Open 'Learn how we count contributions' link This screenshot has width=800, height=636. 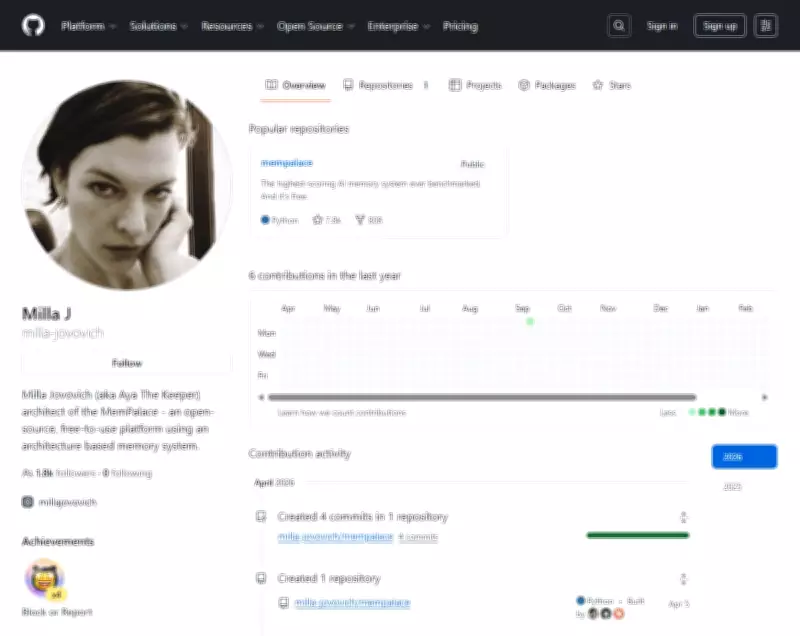coord(341,412)
